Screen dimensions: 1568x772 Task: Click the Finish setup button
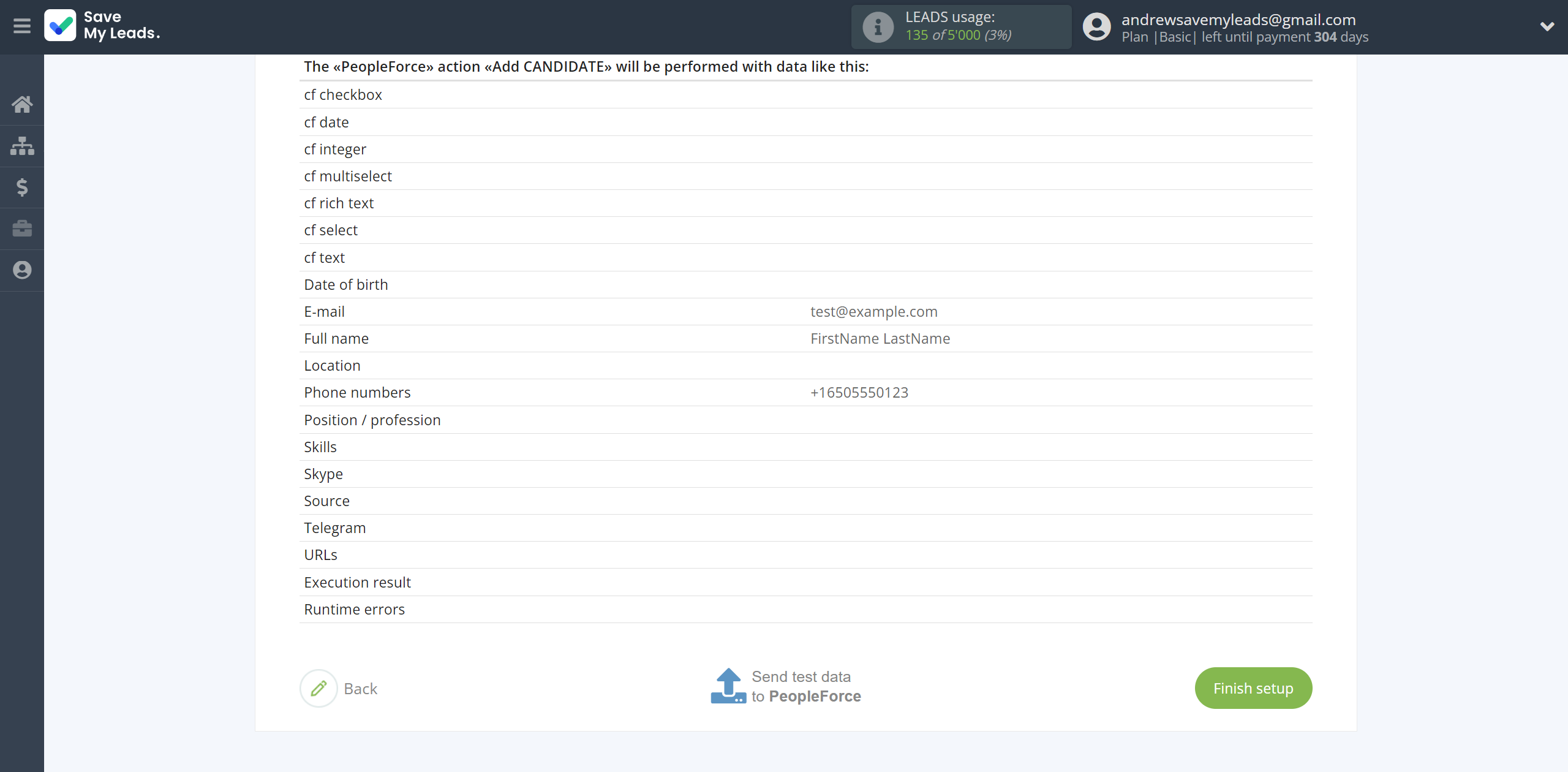[1253, 688]
